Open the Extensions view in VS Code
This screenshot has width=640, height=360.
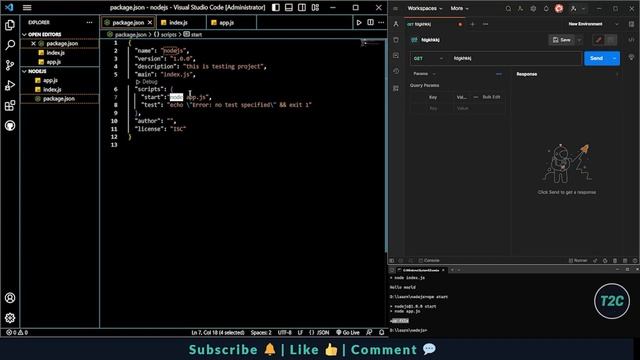(10, 106)
